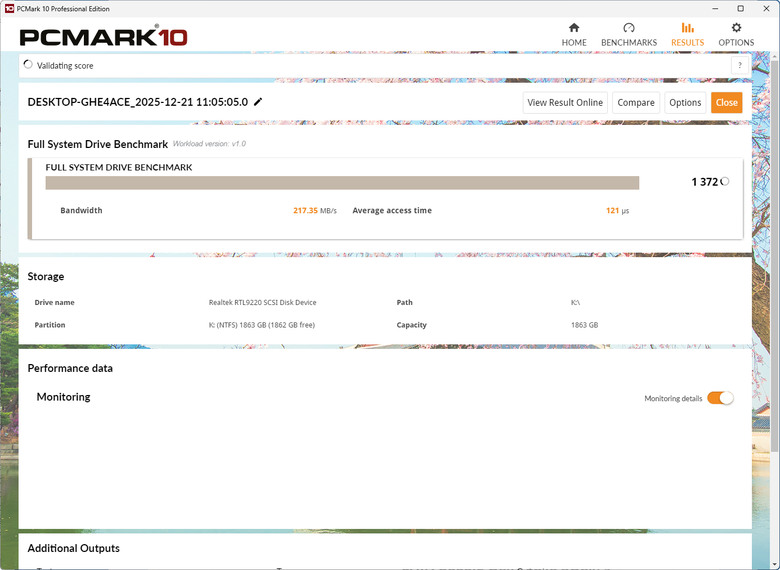Viewport: 780px width, 570px height.
Task: Click the Monitoring heading
Action: click(63, 397)
